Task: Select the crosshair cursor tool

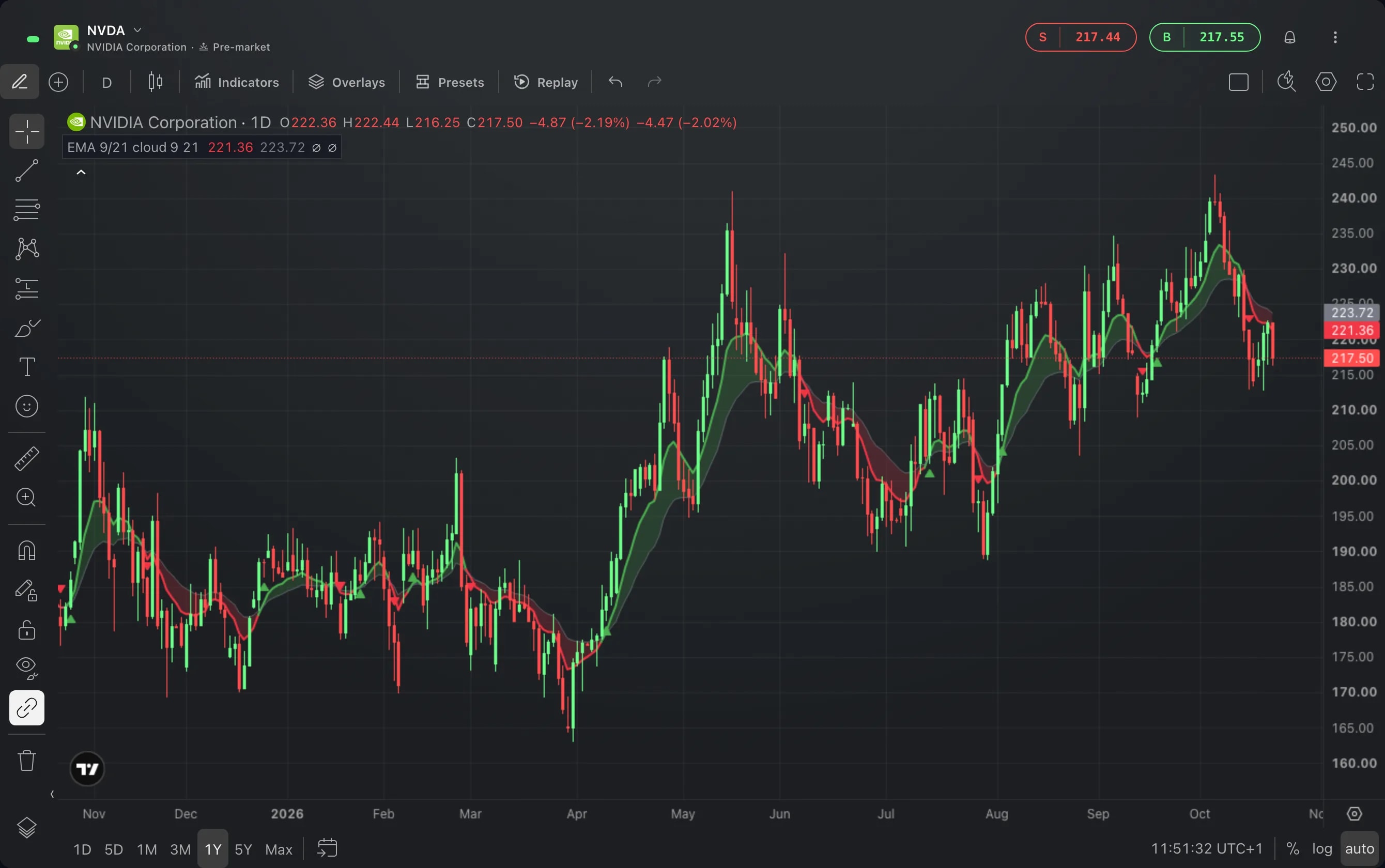Action: (x=26, y=131)
